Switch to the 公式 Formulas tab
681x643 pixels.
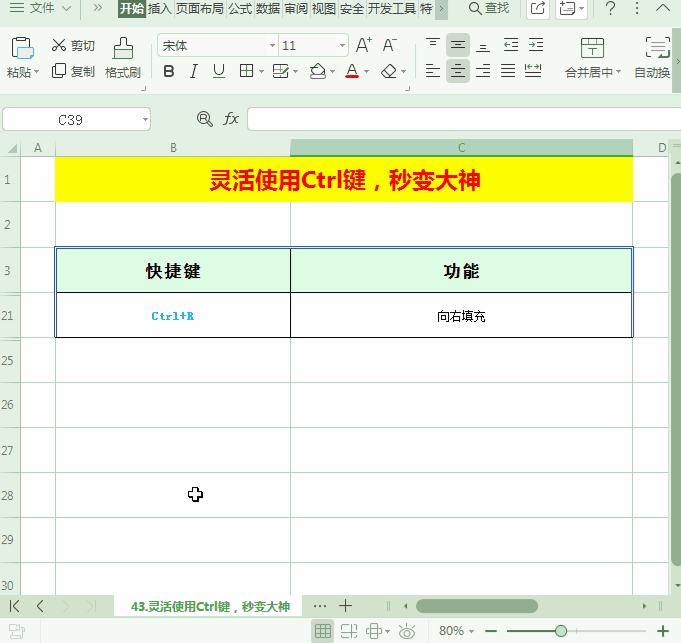(x=240, y=9)
